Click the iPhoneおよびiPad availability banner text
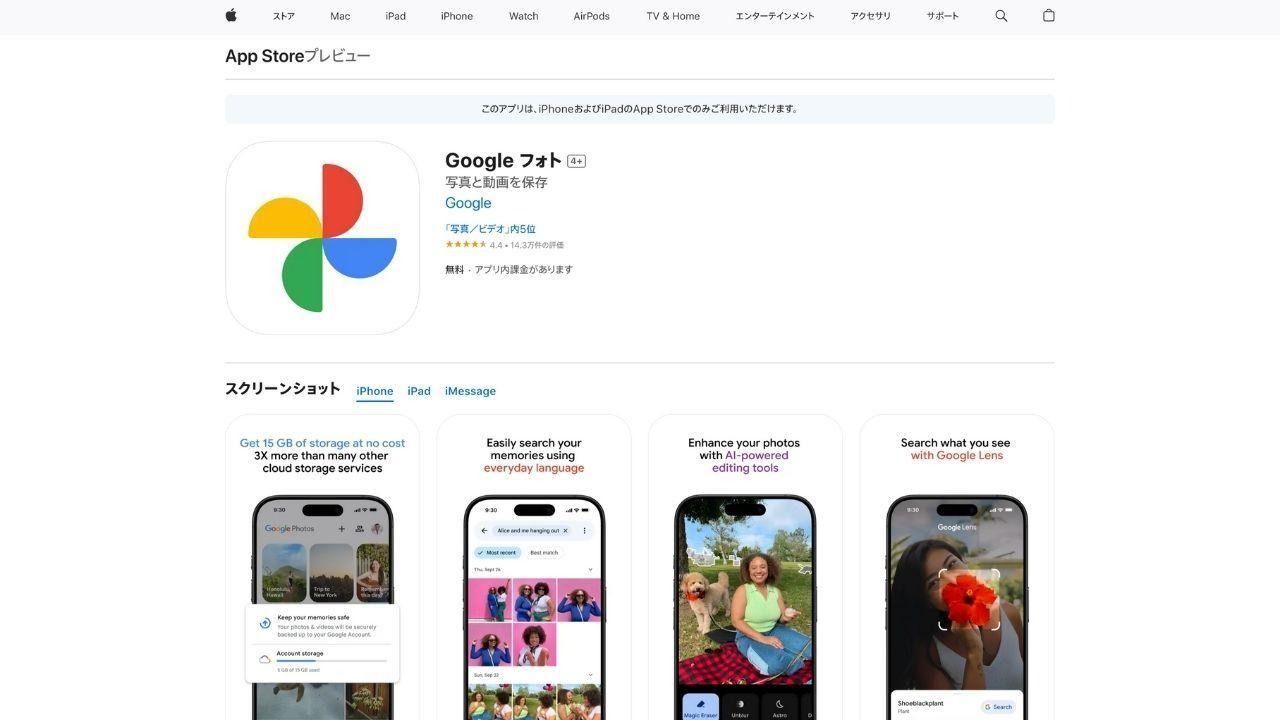The height and width of the screenshot is (720, 1280). 640,109
